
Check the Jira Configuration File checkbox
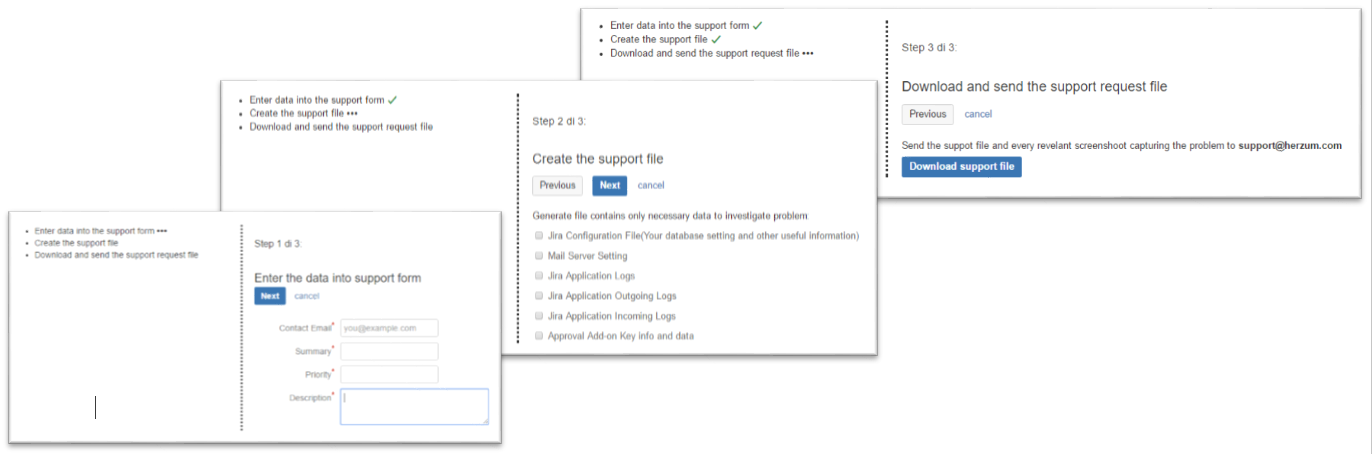click(x=539, y=236)
